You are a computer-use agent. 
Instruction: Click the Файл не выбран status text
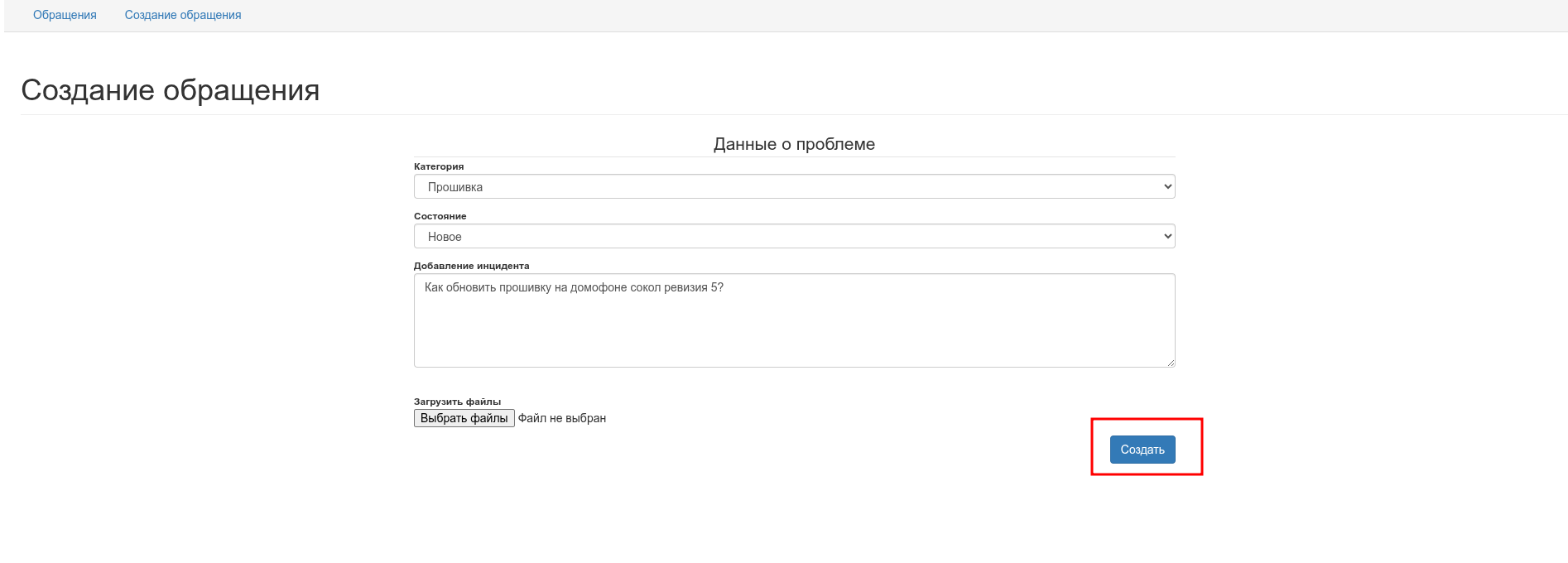(562, 418)
